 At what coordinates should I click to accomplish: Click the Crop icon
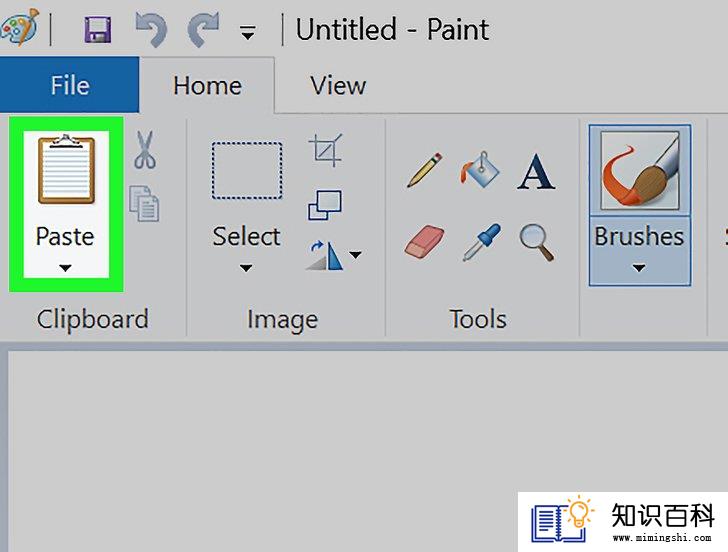(x=325, y=150)
